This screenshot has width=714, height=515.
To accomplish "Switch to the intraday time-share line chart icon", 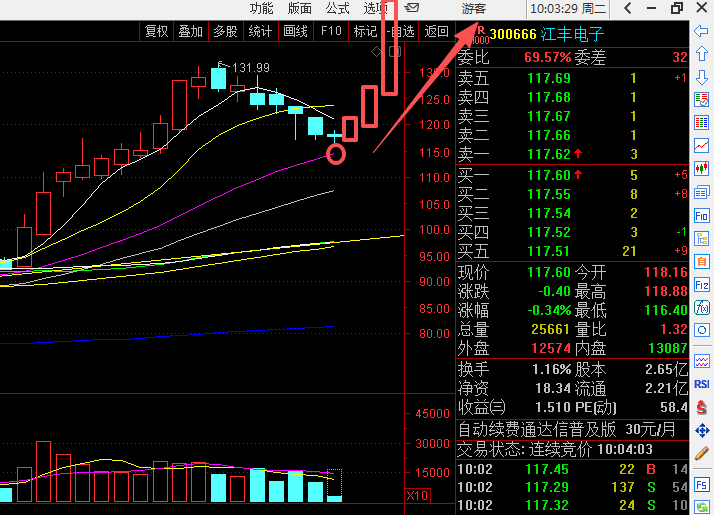I will (701, 146).
